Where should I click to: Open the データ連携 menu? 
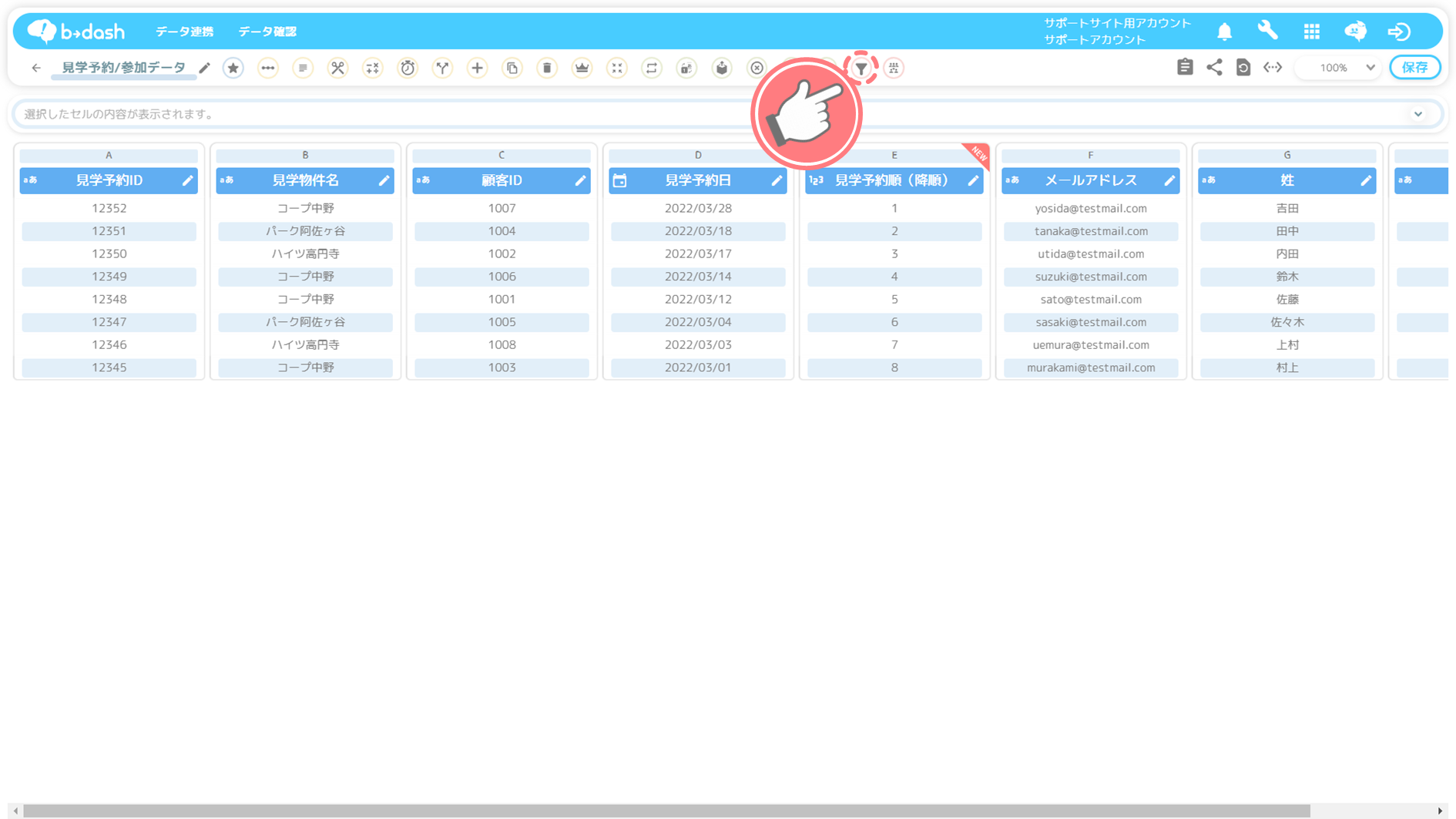184,32
